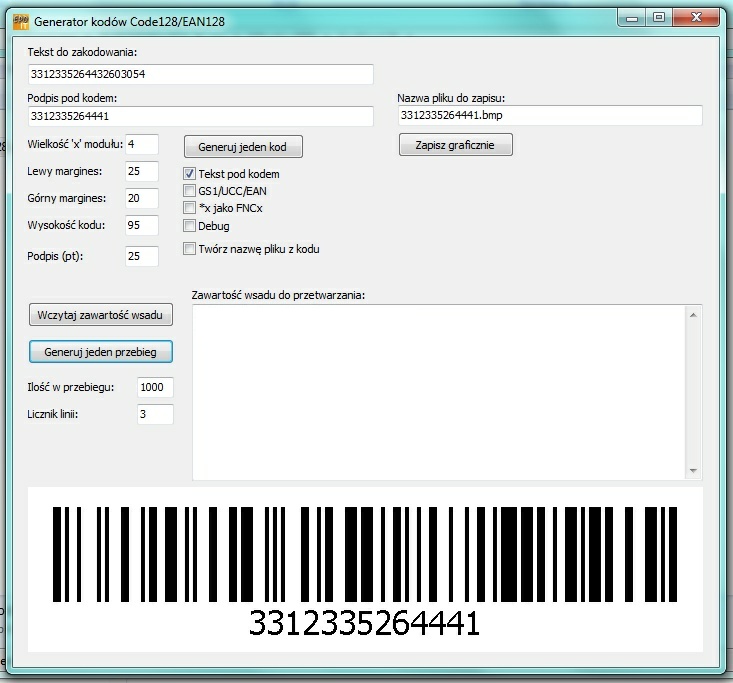Screen dimensions: 733x683
Task: Select the Nazwa pliku do zapisu field
Action: [x=549, y=116]
